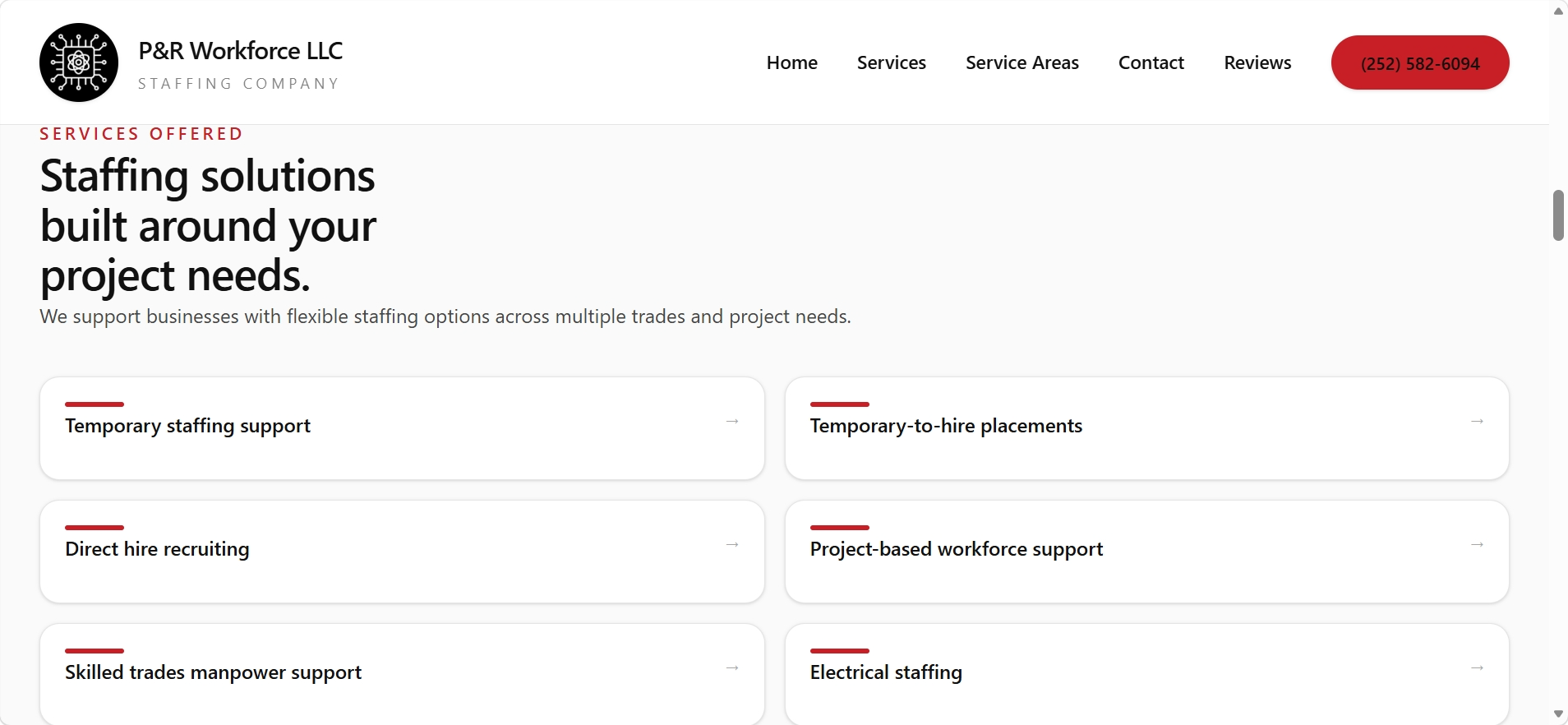Image resolution: width=1568 pixels, height=725 pixels.
Task: Go to Services in the navigation
Action: [x=891, y=62]
